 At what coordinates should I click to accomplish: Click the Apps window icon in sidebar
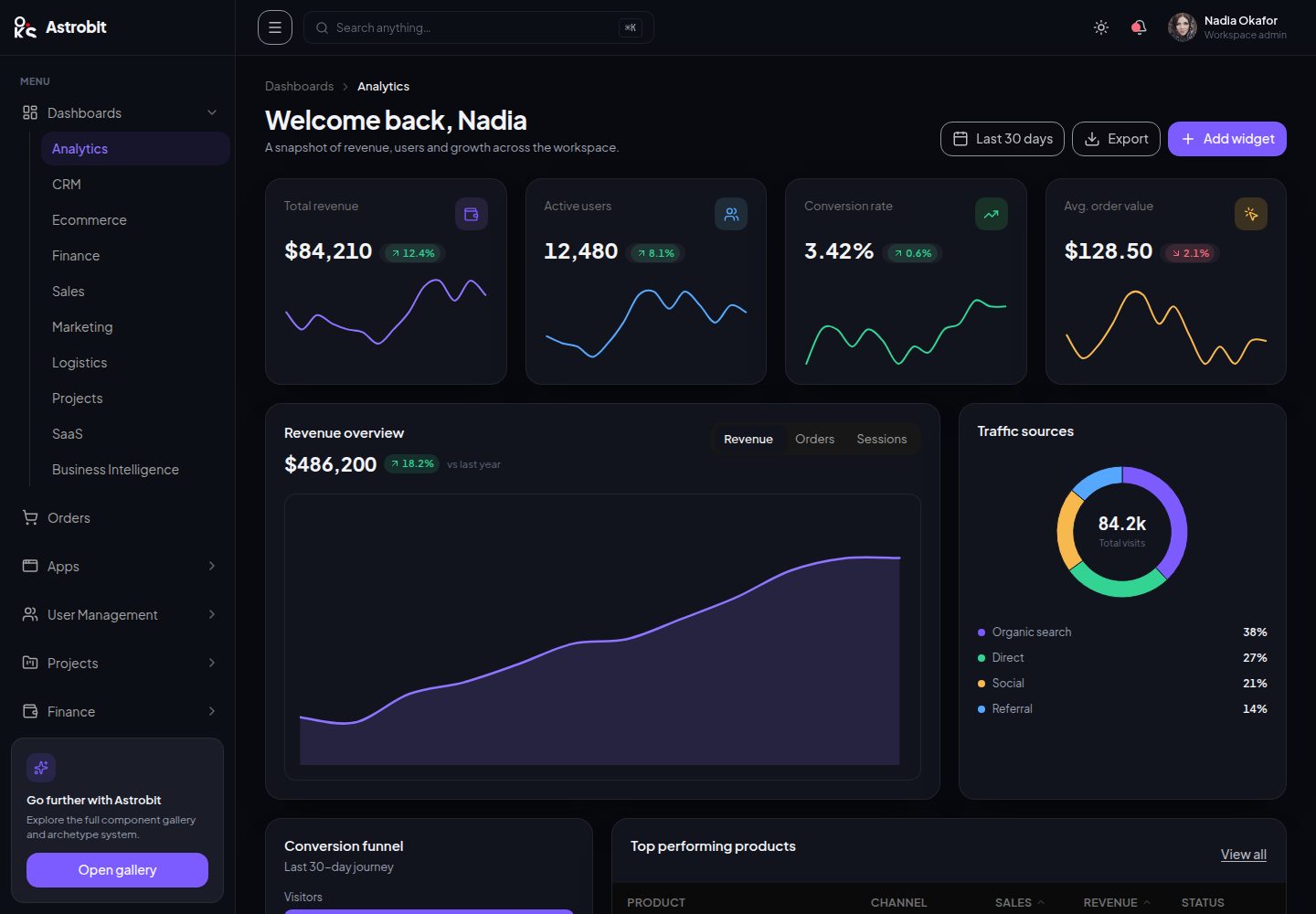(30, 566)
